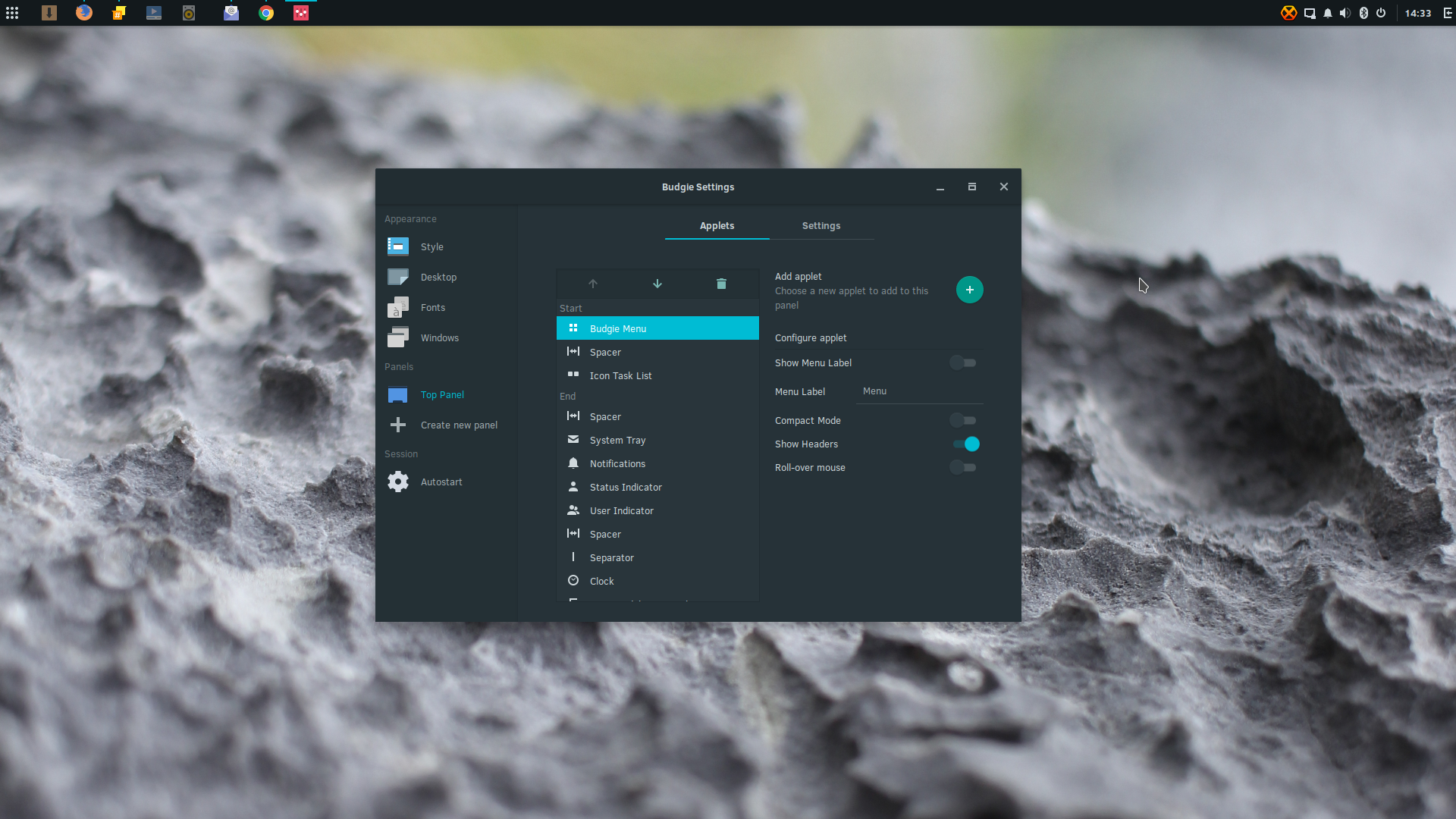Open the network display tray icon
Image resolution: width=1456 pixels, height=819 pixels.
point(1310,13)
